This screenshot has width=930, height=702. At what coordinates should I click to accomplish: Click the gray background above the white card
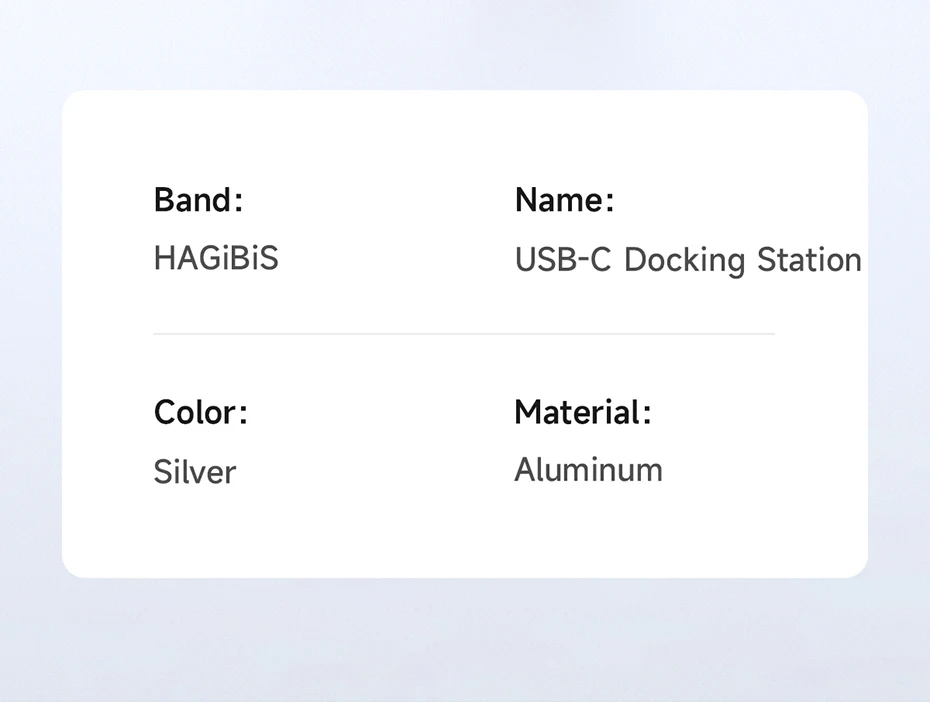(465, 45)
